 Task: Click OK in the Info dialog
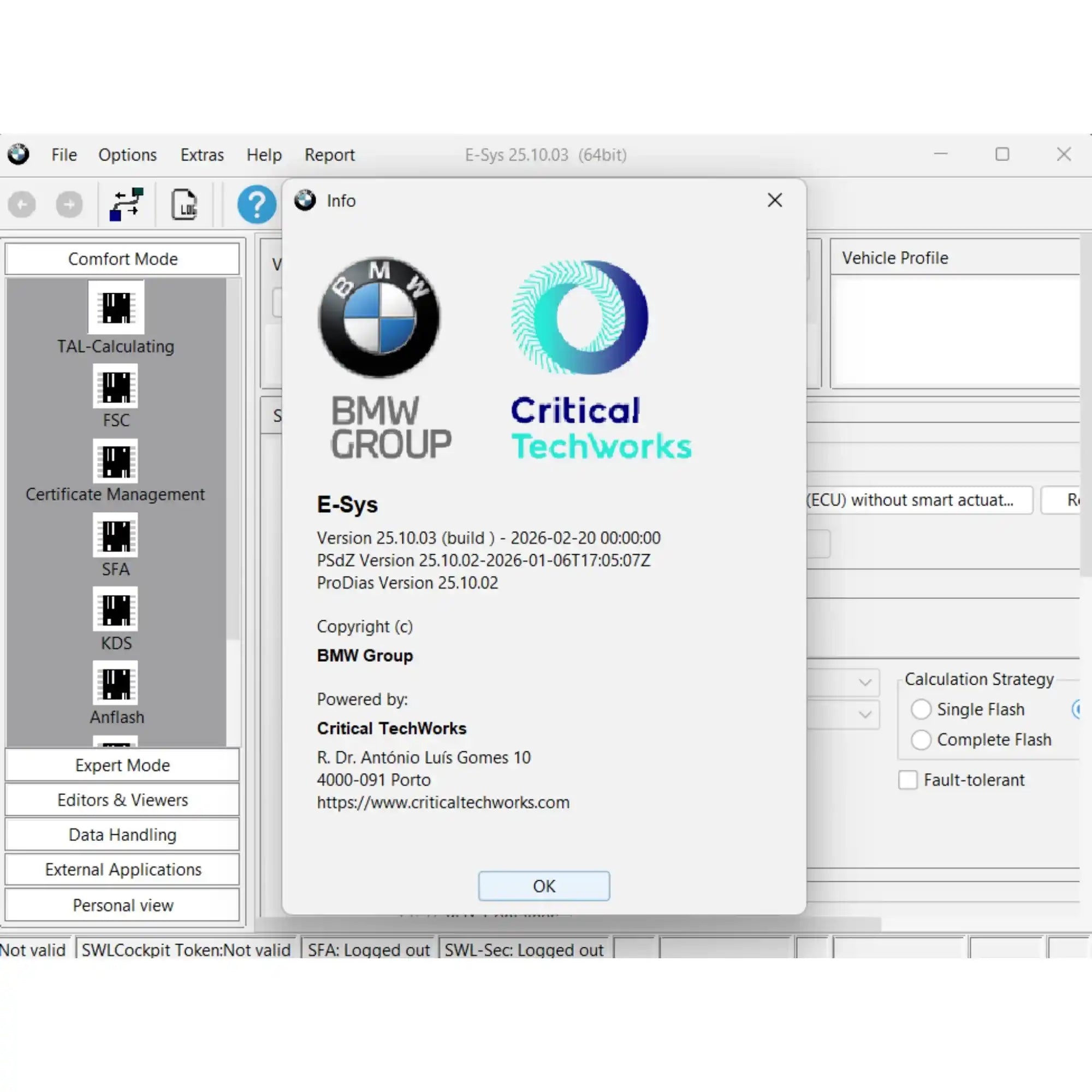[544, 886]
